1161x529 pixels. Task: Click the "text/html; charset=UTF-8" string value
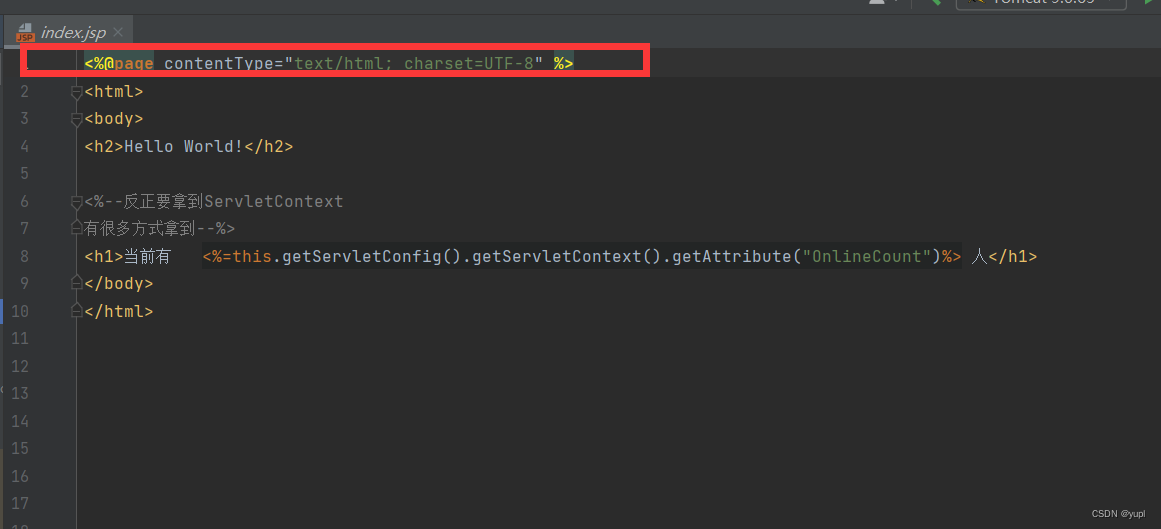(x=414, y=64)
